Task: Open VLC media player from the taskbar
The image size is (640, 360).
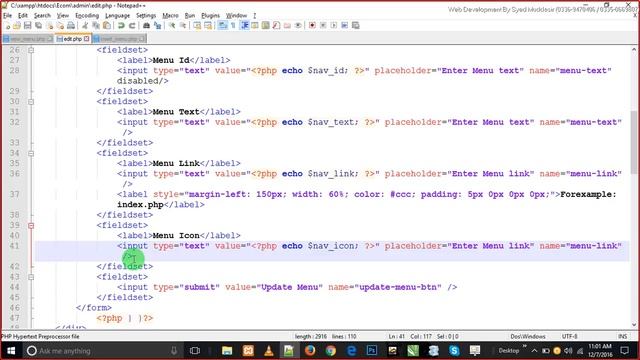Action: (269, 351)
